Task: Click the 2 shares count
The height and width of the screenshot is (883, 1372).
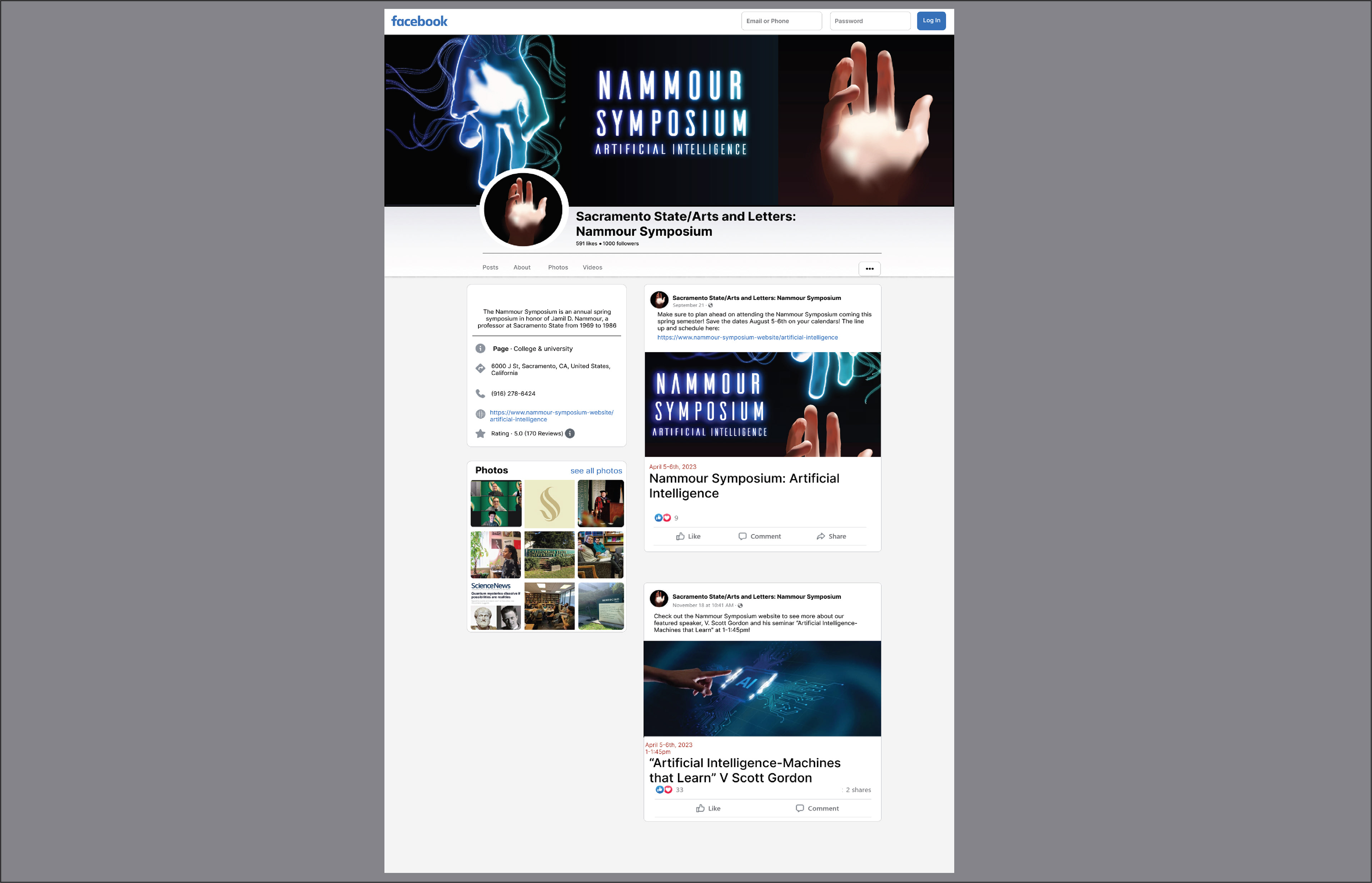Action: coord(858,790)
